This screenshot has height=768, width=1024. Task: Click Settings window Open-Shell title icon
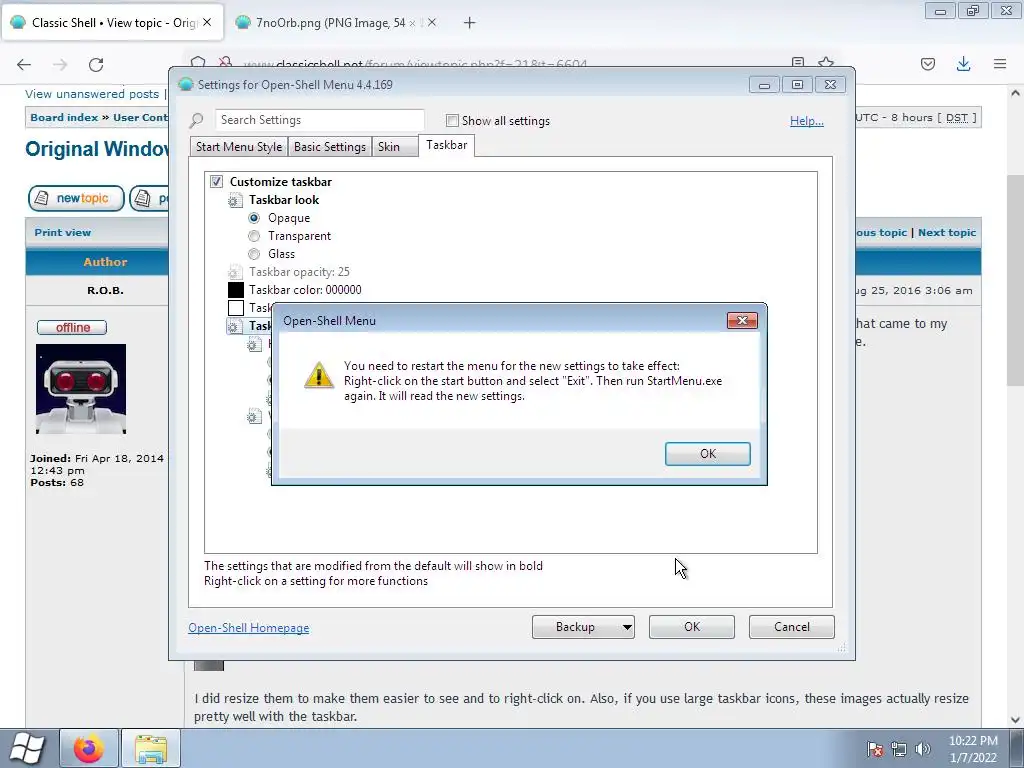click(185, 84)
